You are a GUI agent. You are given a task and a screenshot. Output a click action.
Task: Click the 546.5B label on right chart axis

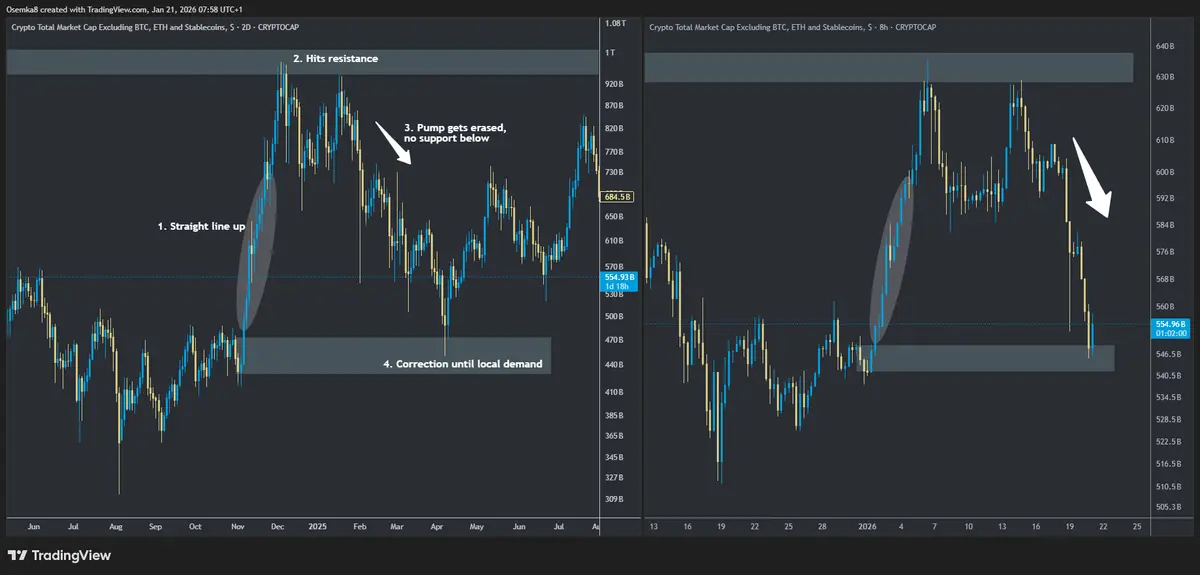tap(1168, 354)
